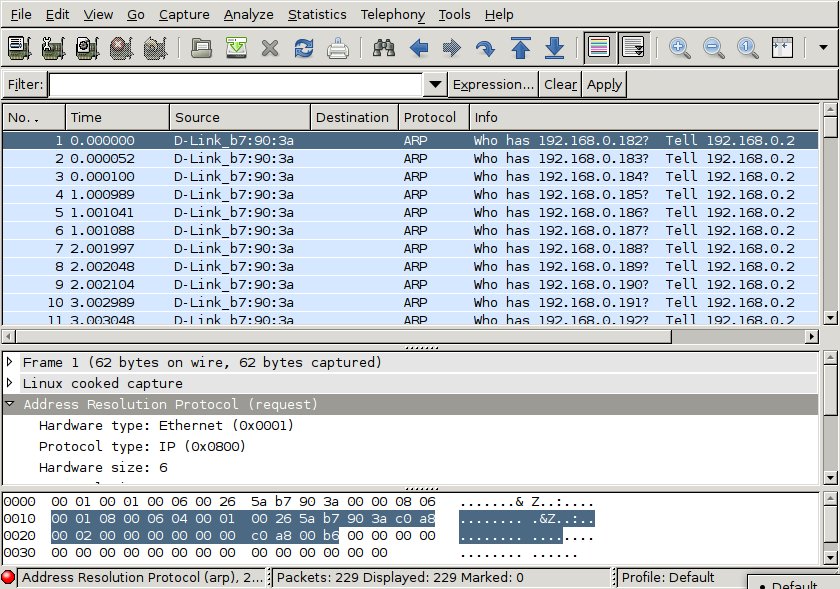Click the Print packets printer icon
The image size is (840, 589).
[x=338, y=48]
